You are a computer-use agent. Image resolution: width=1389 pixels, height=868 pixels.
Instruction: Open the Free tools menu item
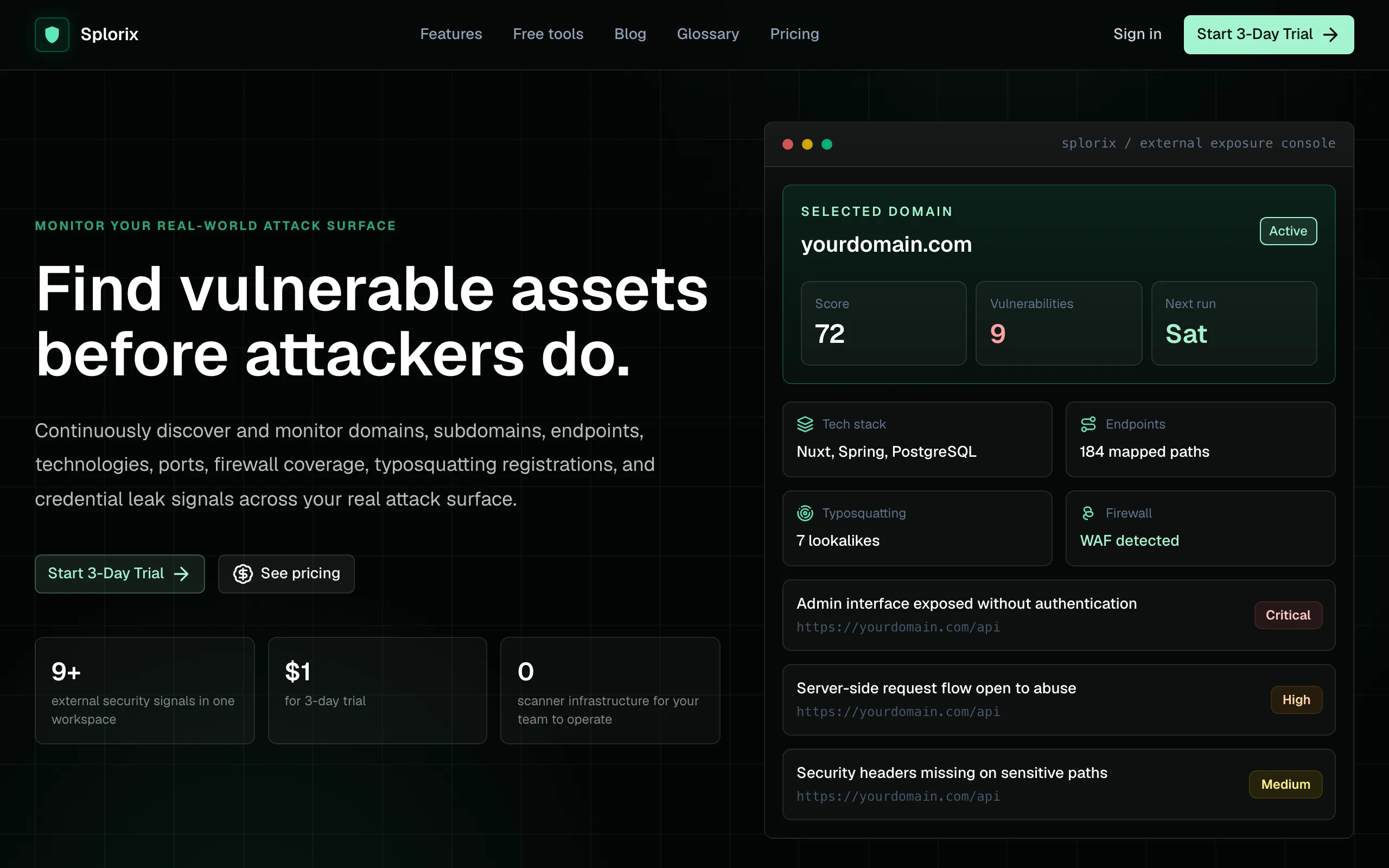(x=548, y=34)
